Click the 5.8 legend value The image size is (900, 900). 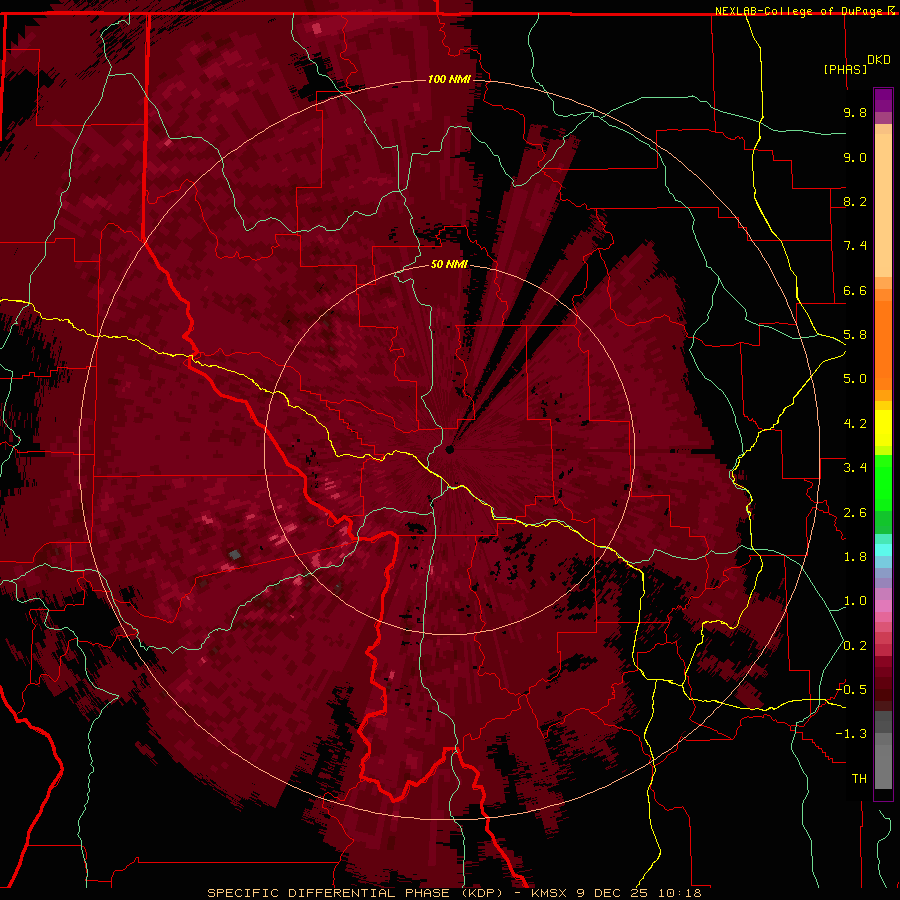coord(855,335)
